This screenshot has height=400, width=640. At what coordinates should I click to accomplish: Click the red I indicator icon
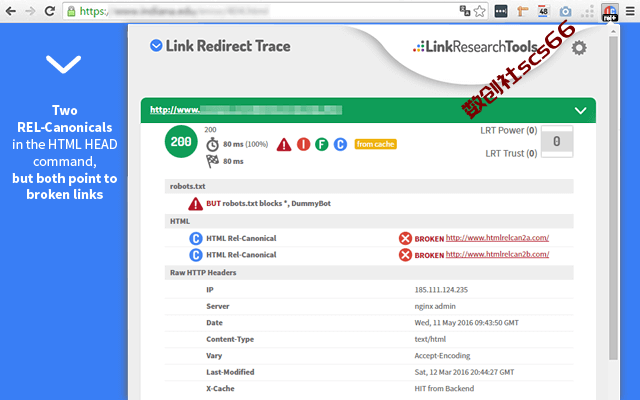click(303, 144)
